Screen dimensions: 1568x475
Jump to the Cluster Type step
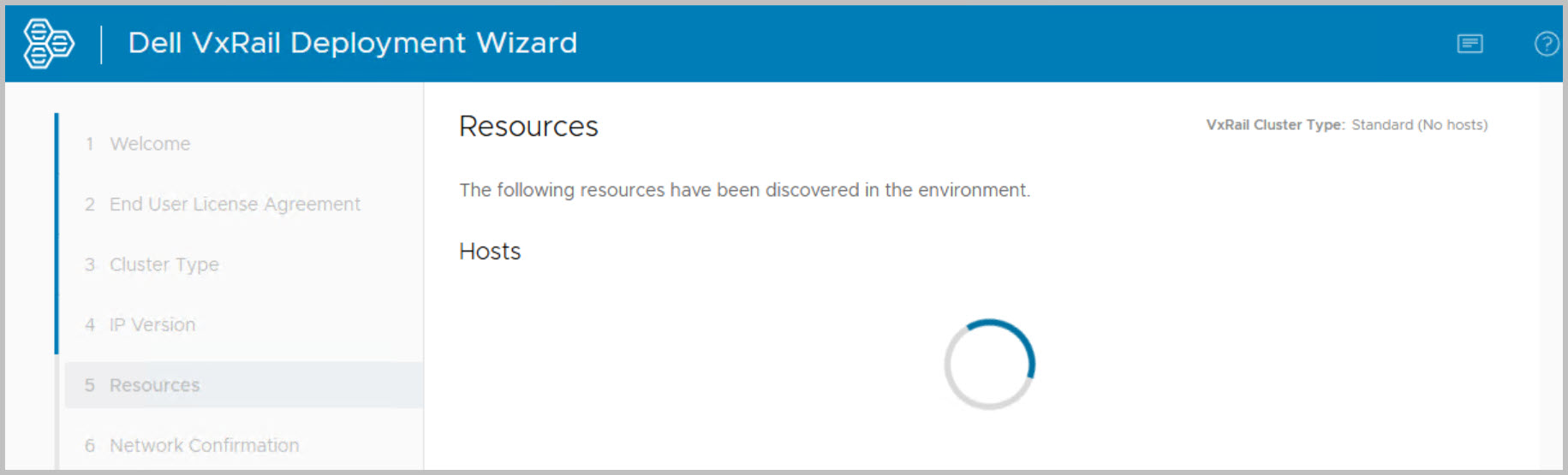coord(164,264)
